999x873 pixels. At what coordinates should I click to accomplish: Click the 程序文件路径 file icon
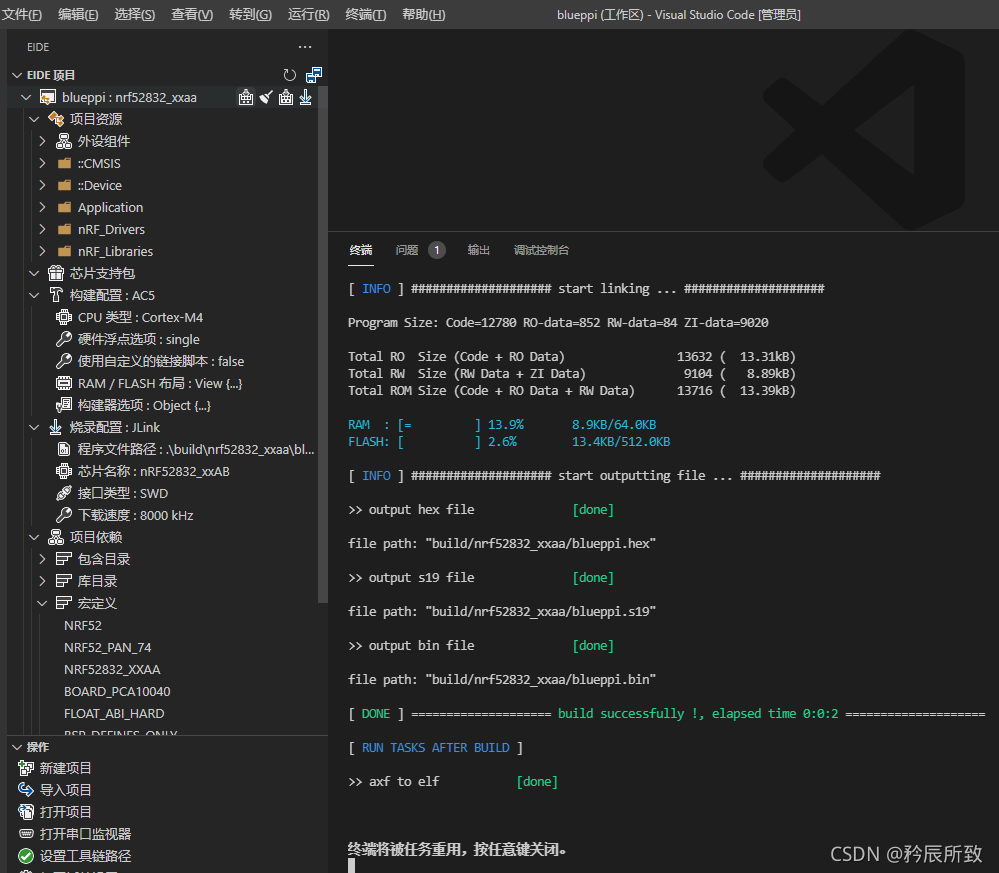click(x=64, y=449)
